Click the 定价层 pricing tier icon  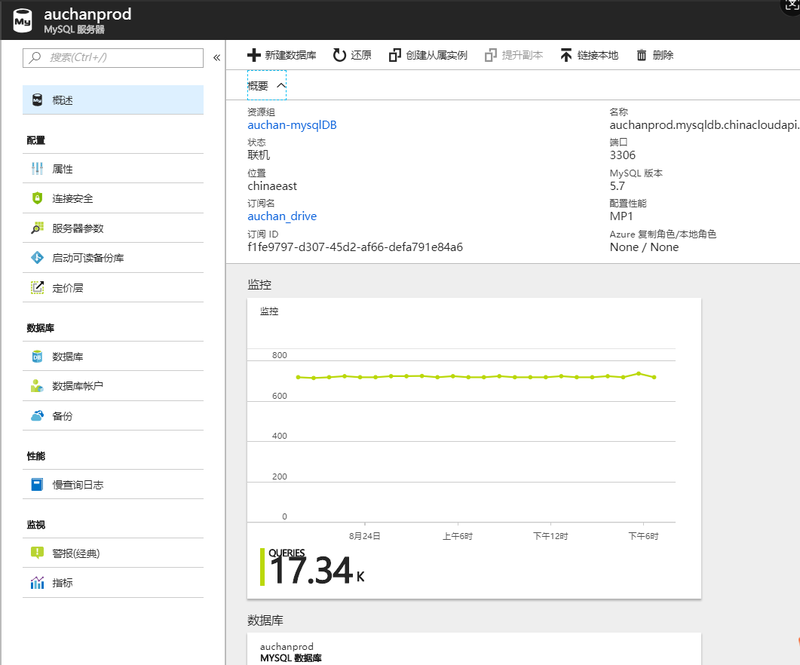(x=37, y=287)
